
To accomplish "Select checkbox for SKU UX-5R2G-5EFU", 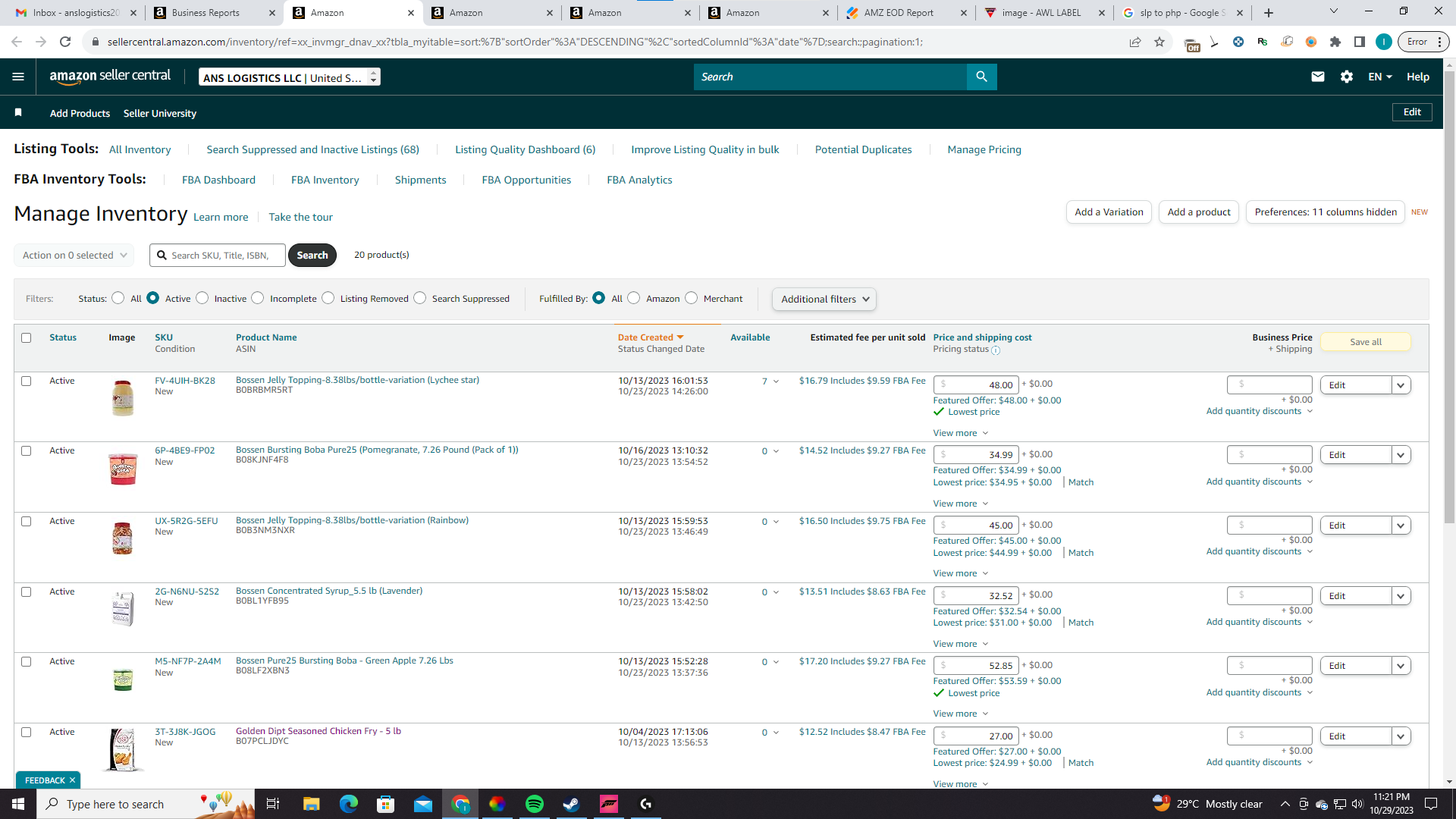I will pos(27,521).
